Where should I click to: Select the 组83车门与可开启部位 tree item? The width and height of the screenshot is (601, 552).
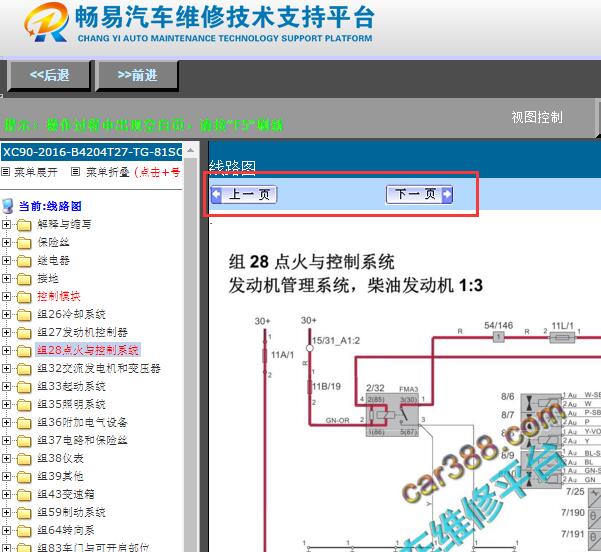pos(93,547)
